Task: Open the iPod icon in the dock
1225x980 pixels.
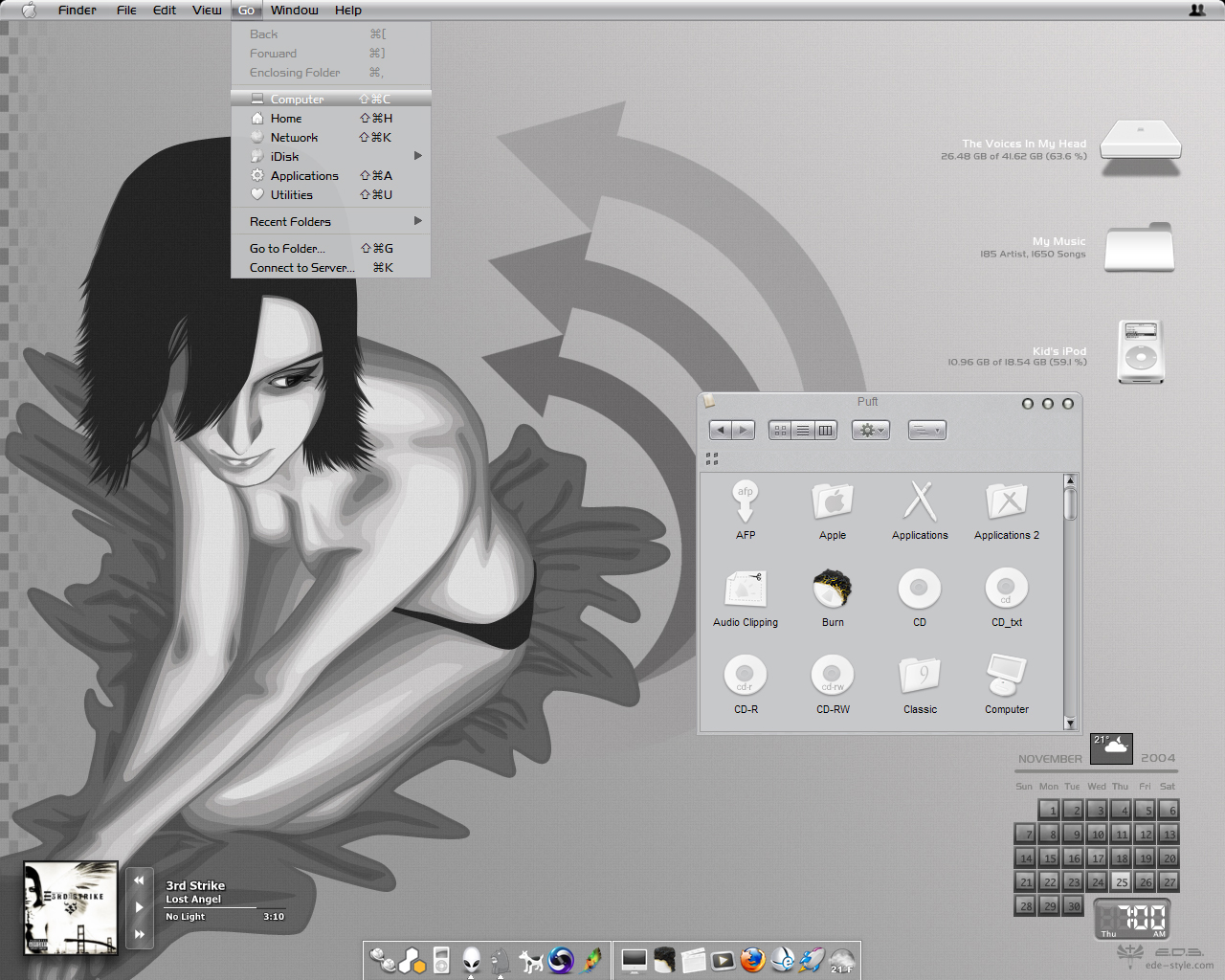Action: pyautogui.click(x=441, y=959)
